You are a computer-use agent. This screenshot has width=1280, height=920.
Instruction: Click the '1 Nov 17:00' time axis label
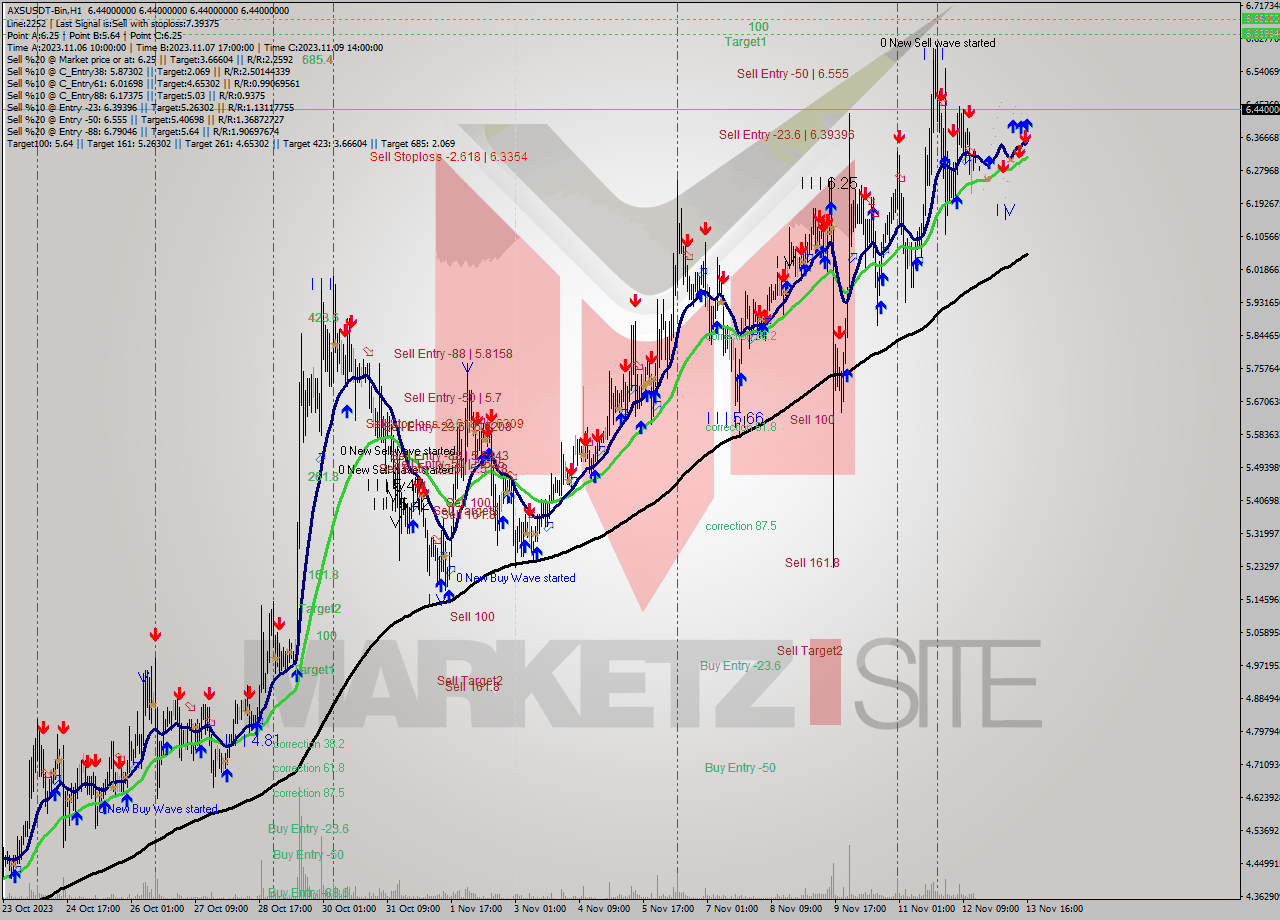476,910
